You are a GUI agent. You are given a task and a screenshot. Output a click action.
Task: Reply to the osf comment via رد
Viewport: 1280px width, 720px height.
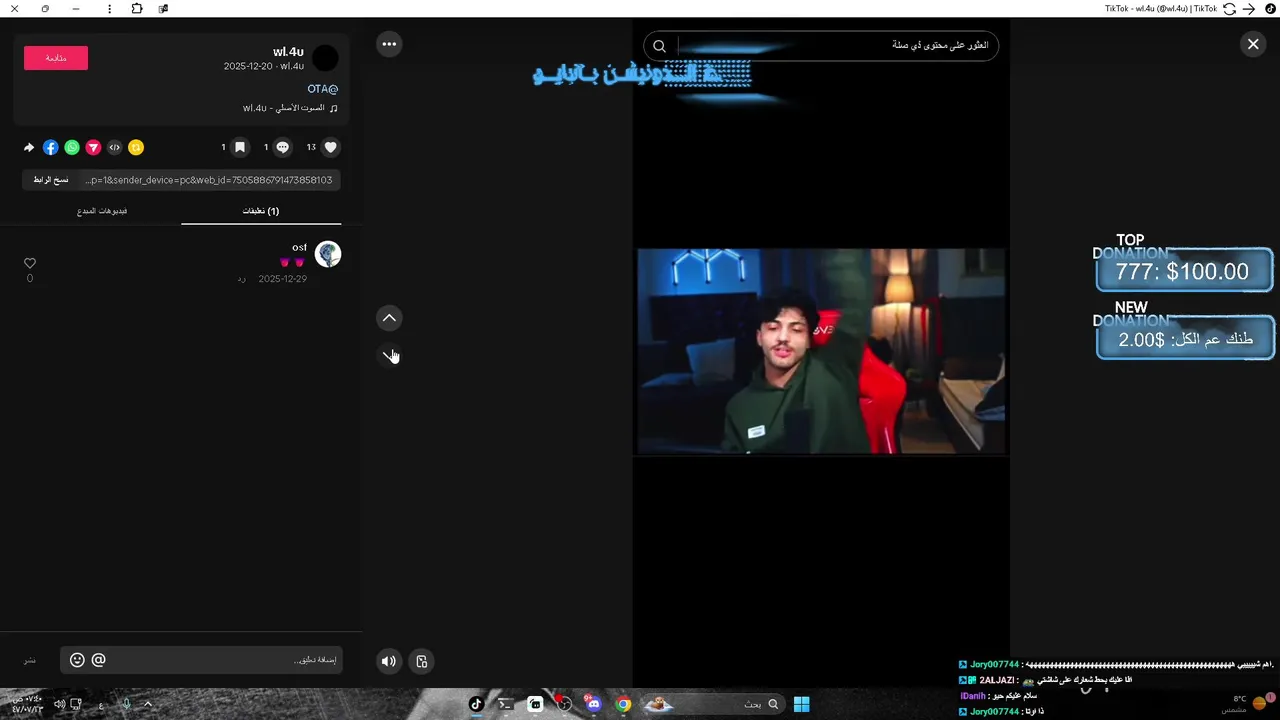tap(241, 279)
